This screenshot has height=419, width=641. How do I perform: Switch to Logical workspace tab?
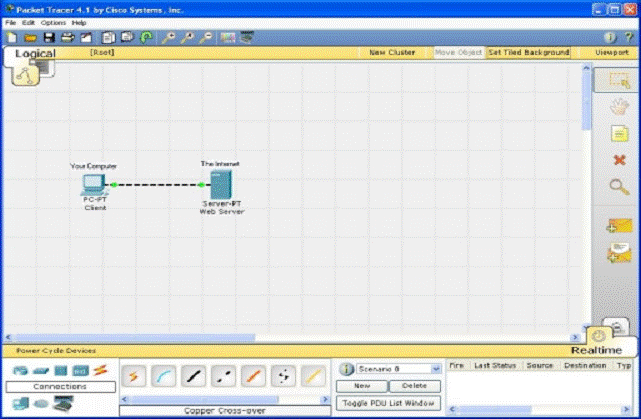coord(35,54)
